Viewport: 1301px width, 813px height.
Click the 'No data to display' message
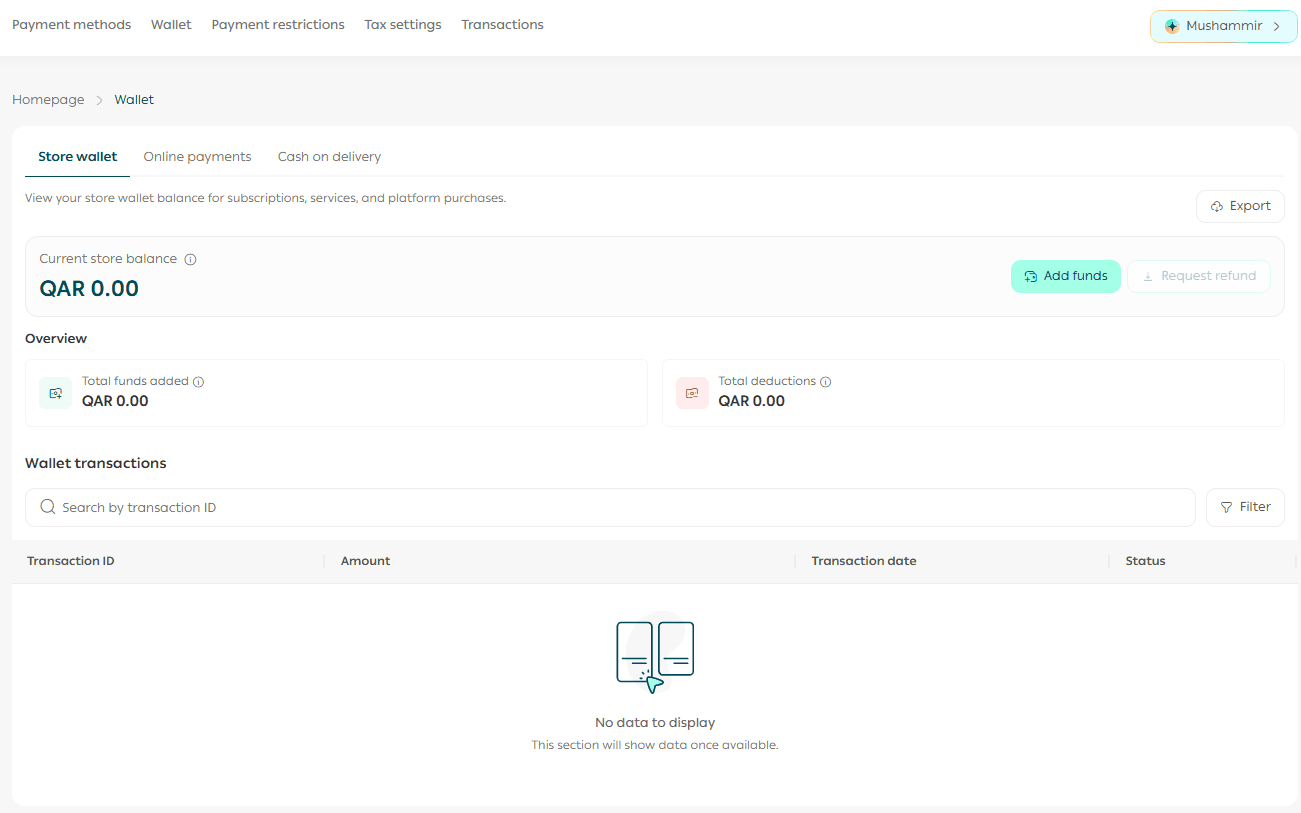click(655, 723)
